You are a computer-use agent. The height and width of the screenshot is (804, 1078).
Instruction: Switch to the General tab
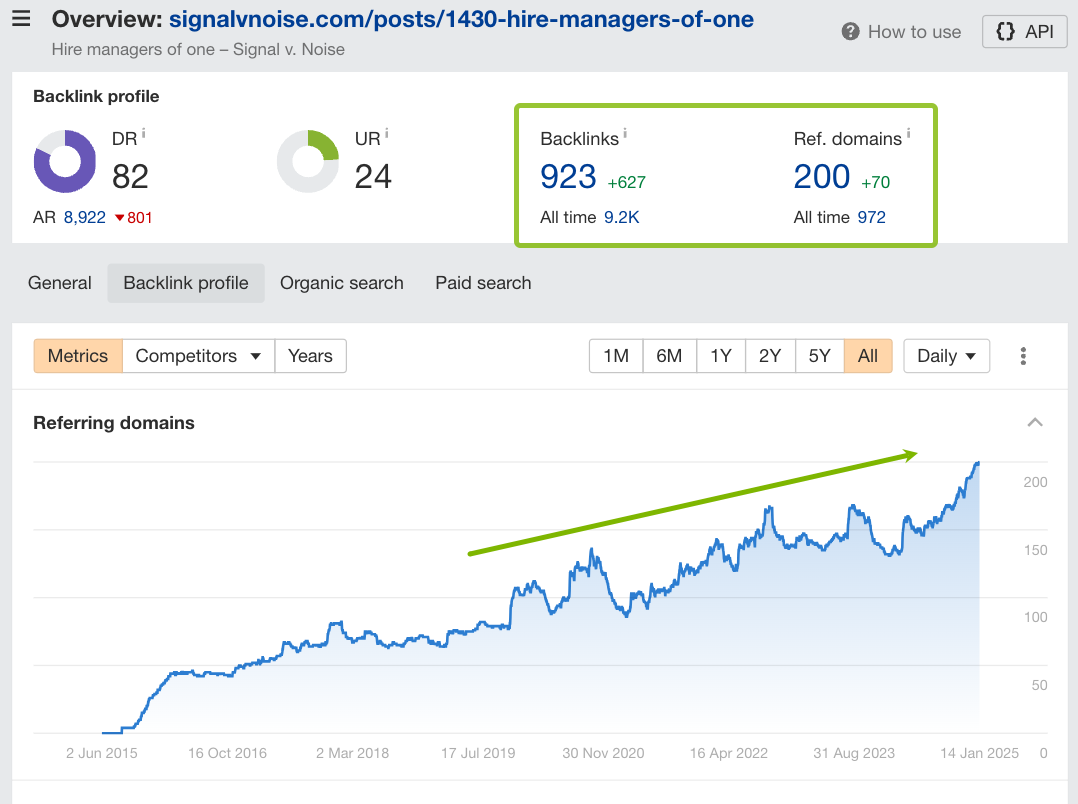[59, 283]
